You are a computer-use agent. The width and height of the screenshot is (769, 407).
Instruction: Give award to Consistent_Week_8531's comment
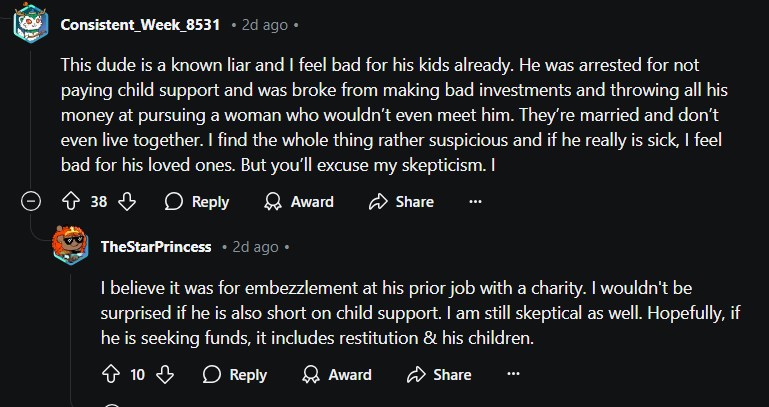pyautogui.click(x=298, y=202)
